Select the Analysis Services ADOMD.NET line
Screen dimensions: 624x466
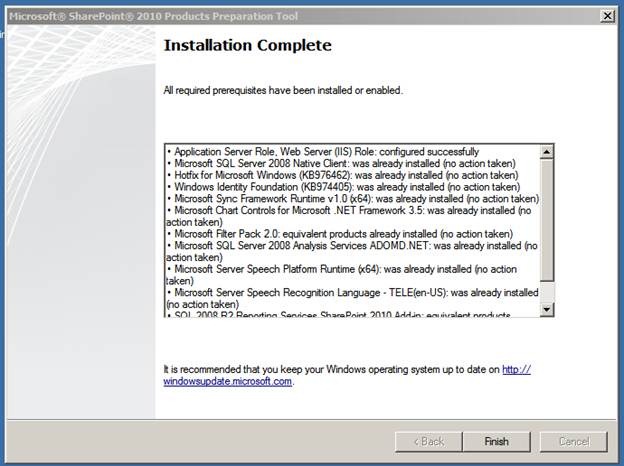[352, 252]
